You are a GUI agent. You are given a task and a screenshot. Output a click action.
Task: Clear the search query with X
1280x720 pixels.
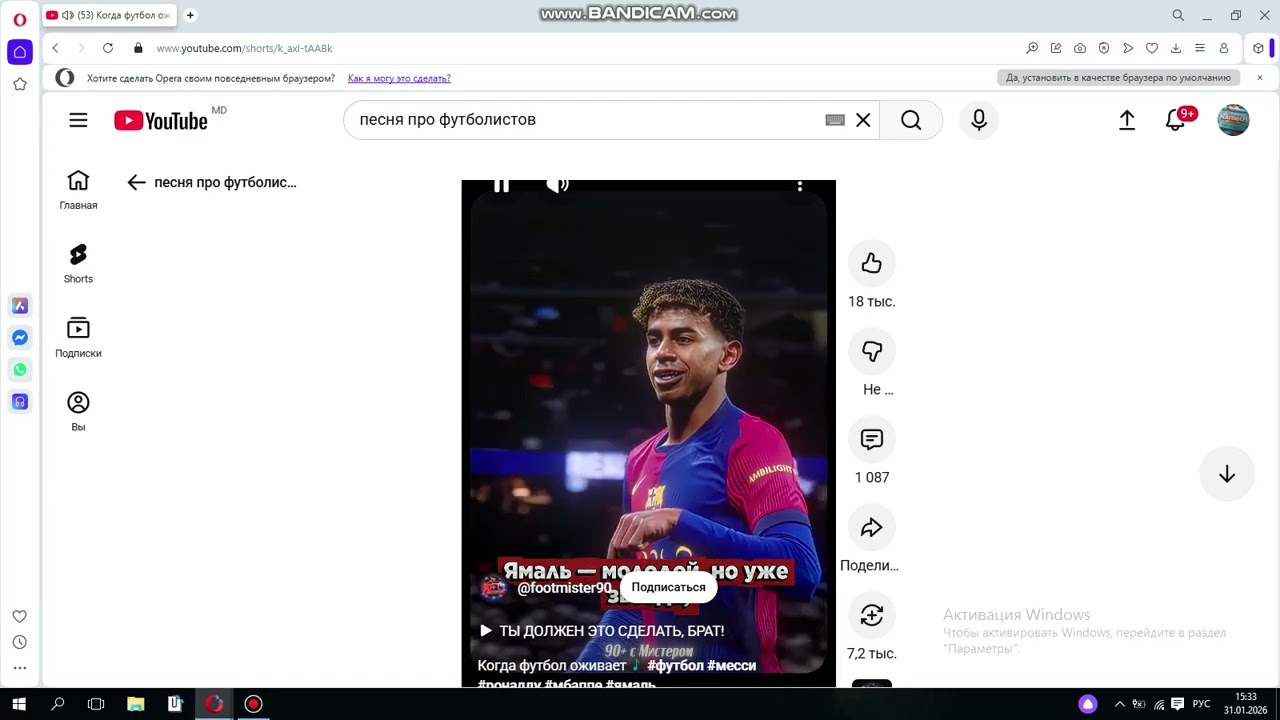tap(863, 120)
